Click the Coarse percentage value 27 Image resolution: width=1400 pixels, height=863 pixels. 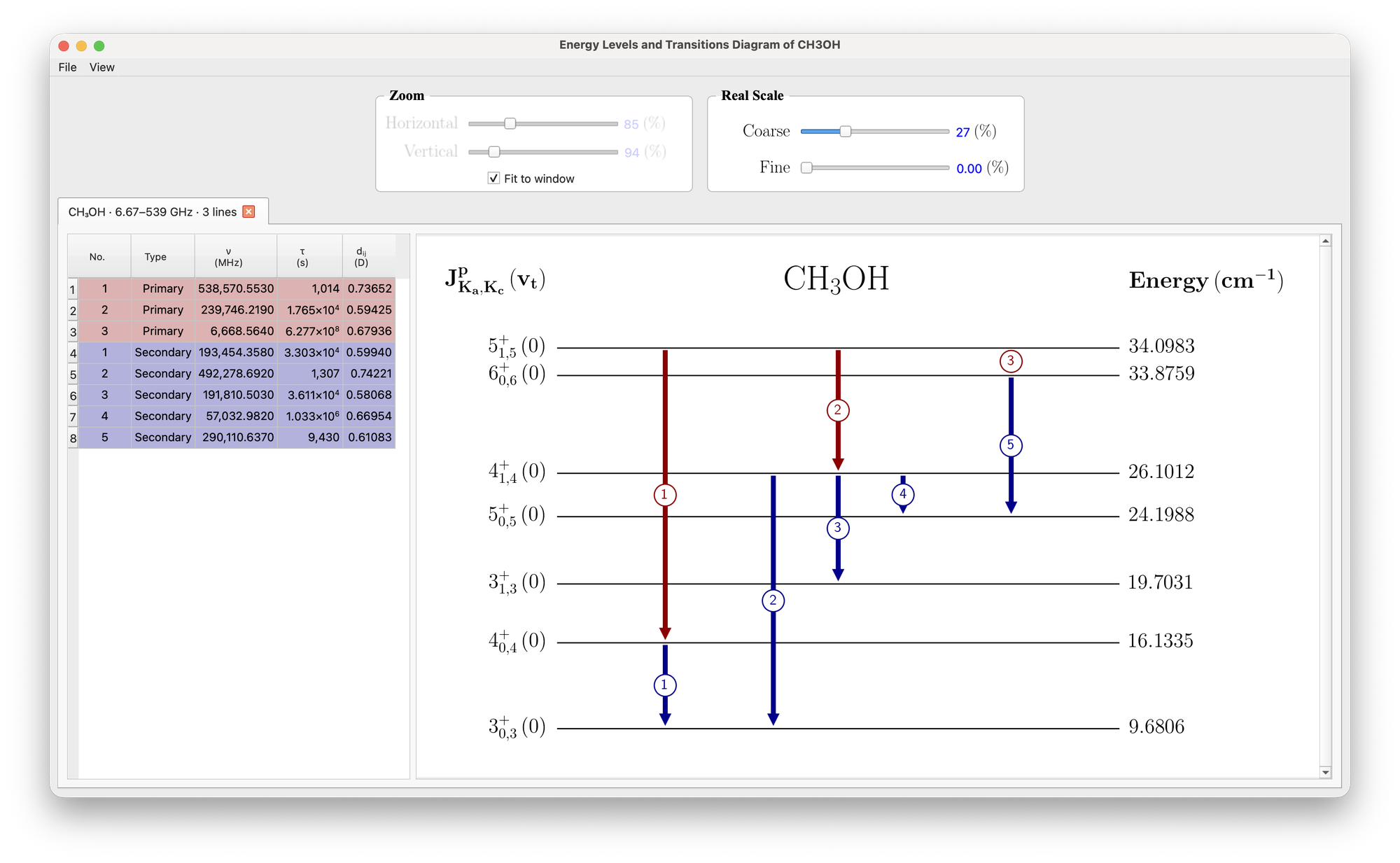click(x=962, y=132)
